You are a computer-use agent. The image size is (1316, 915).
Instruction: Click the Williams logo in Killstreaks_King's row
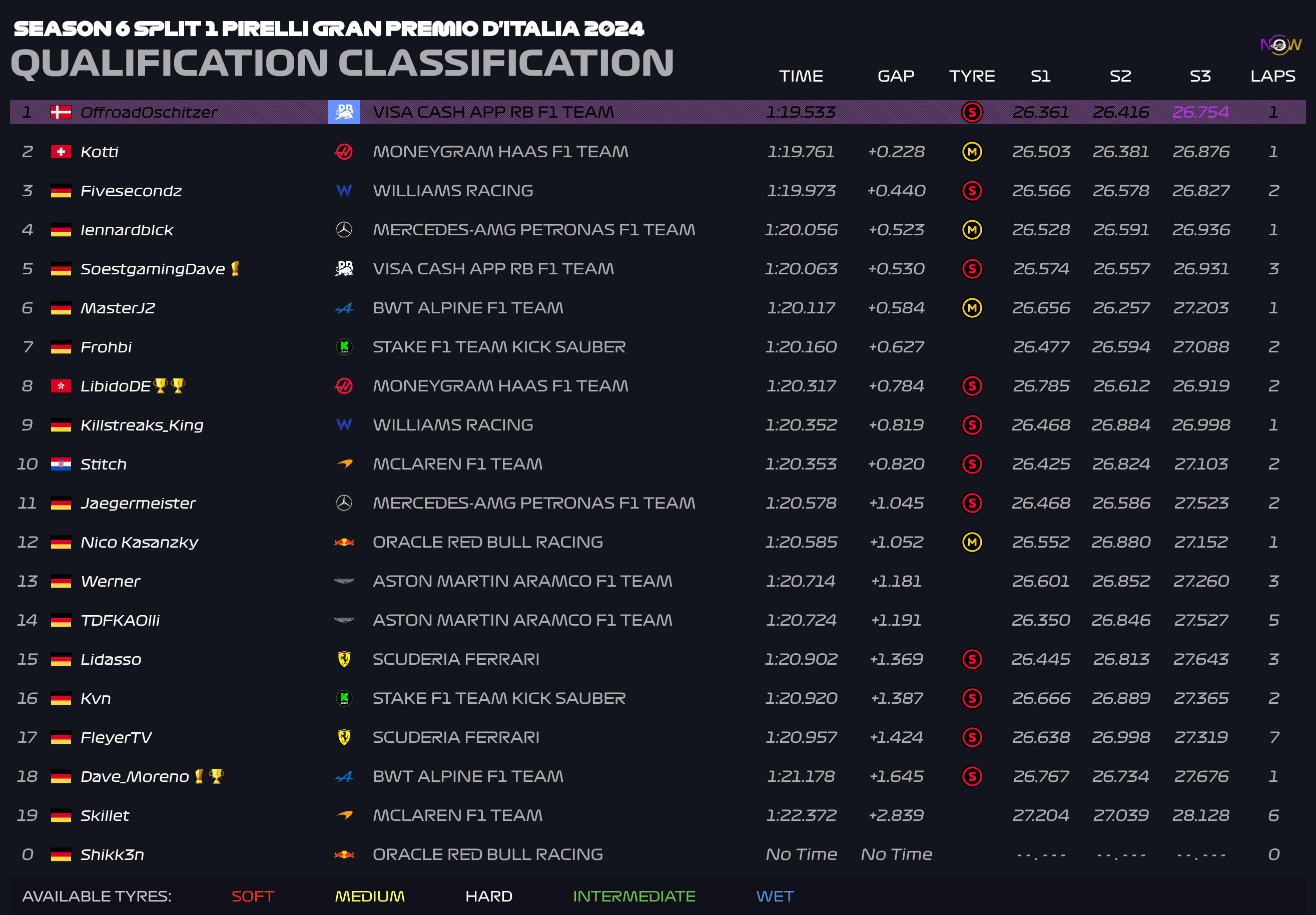tap(344, 425)
